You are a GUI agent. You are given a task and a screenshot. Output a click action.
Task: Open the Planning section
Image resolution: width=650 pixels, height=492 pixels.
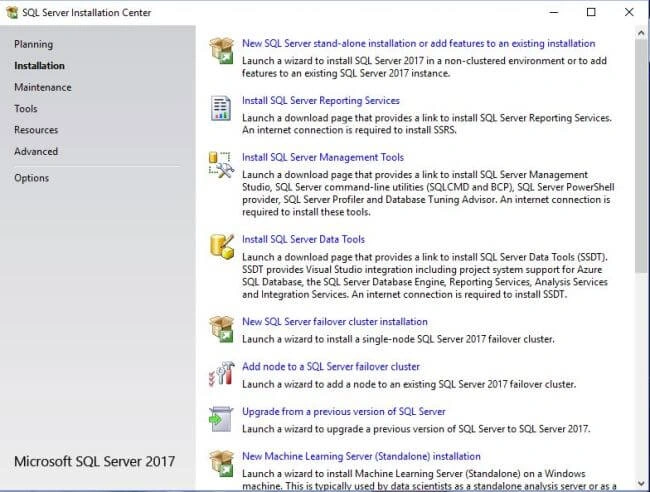click(x=34, y=44)
